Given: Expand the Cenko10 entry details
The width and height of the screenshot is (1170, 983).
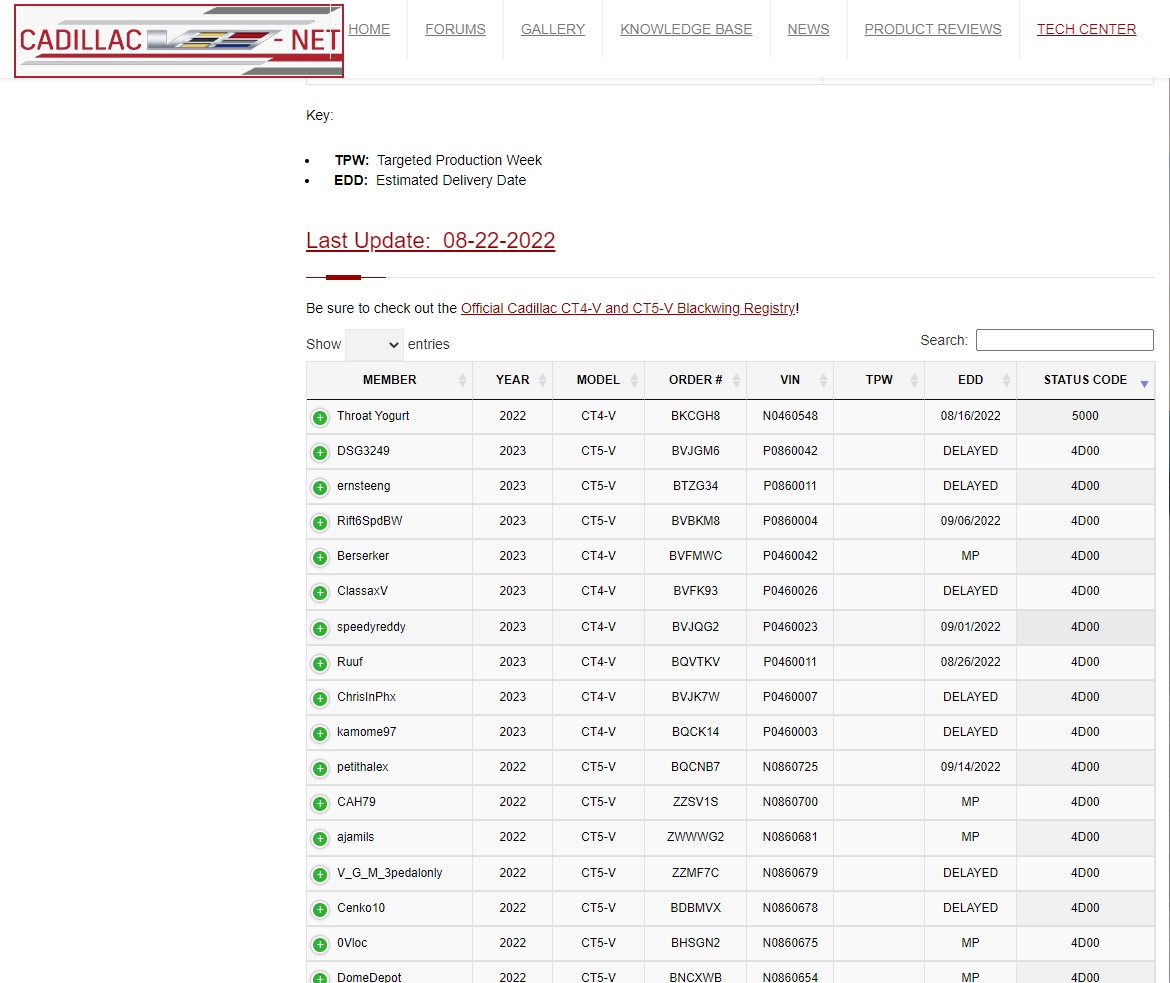Looking at the screenshot, I should coord(320,909).
